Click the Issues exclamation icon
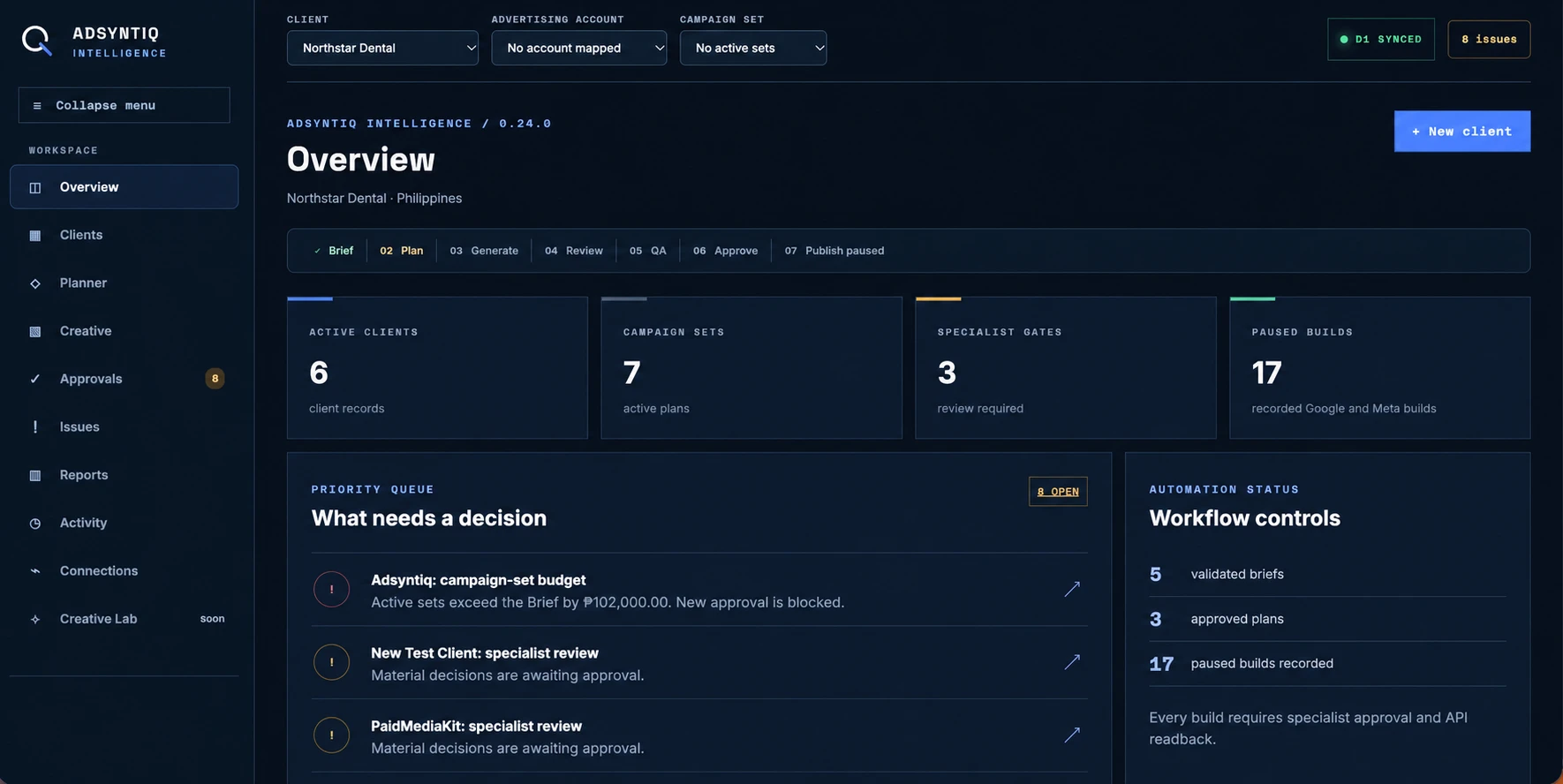This screenshot has width=1563, height=784. click(35, 427)
